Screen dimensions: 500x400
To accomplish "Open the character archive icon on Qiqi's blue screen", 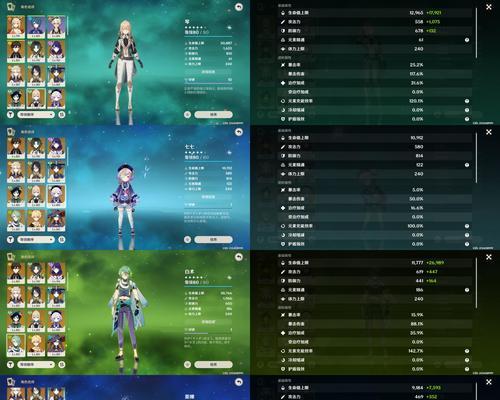I will point(11,132).
